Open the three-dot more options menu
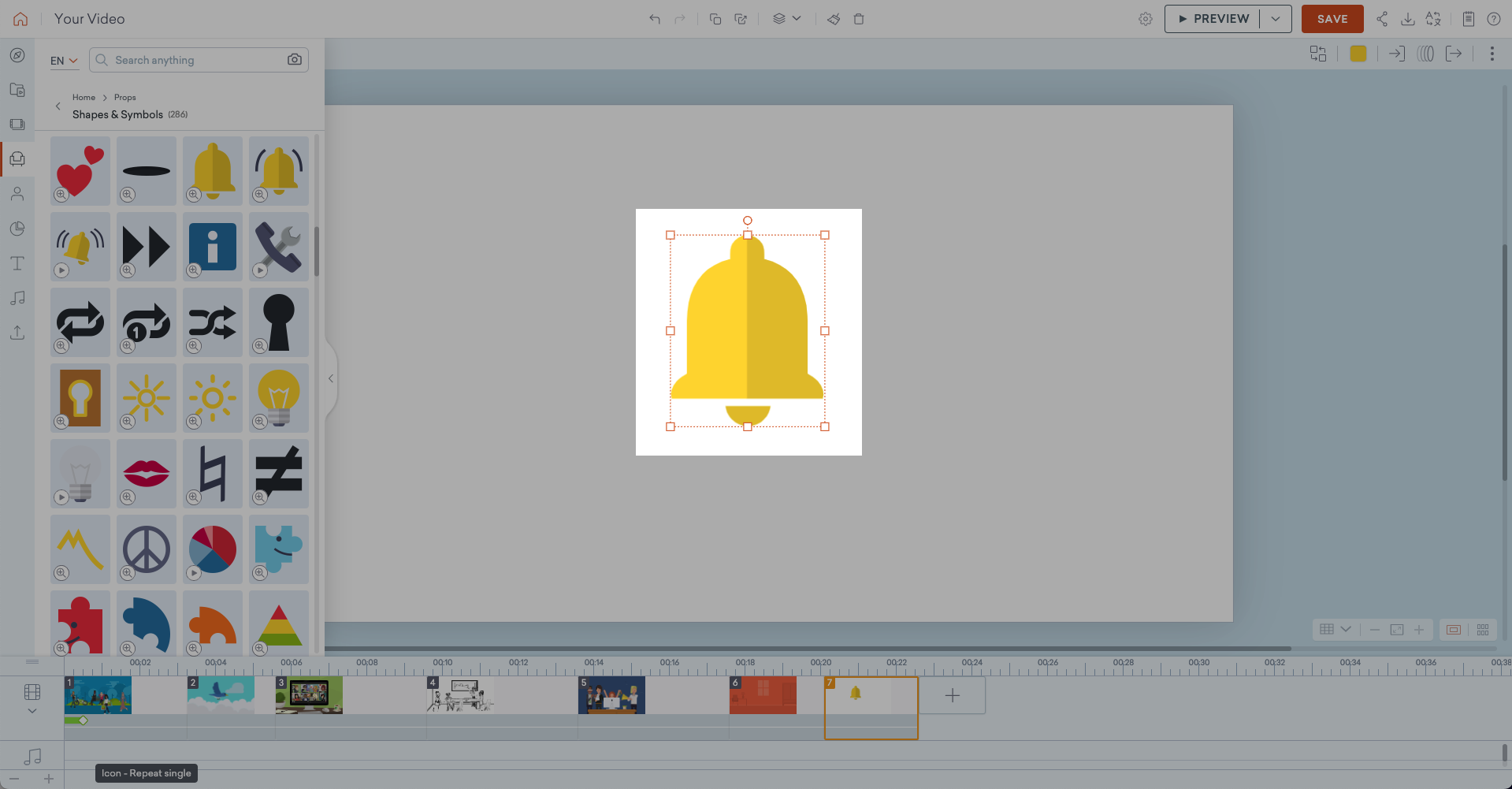This screenshot has width=1512, height=789. click(x=1492, y=54)
